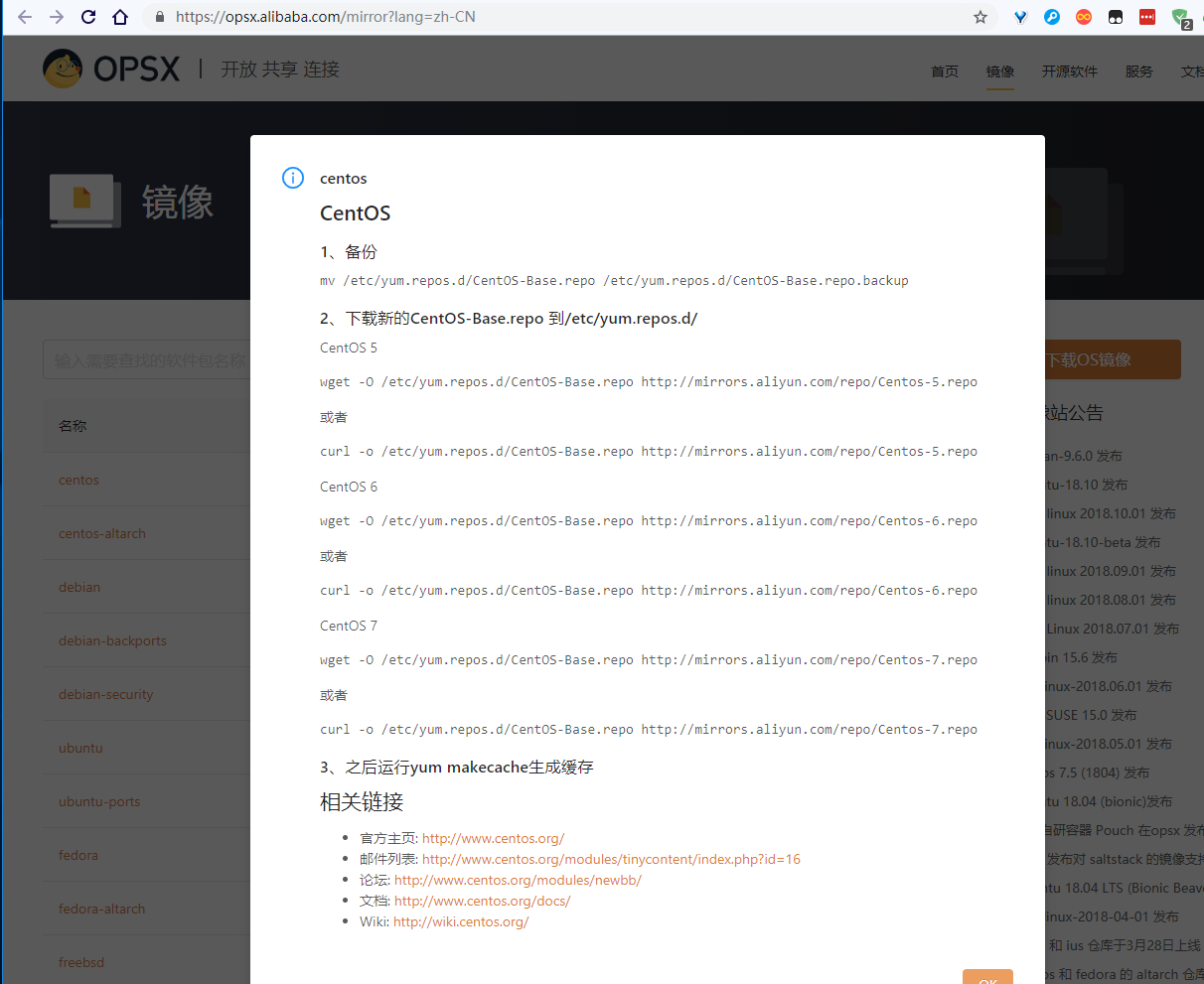Click the mv backup command line
This screenshot has width=1204, height=984.
coord(614,281)
